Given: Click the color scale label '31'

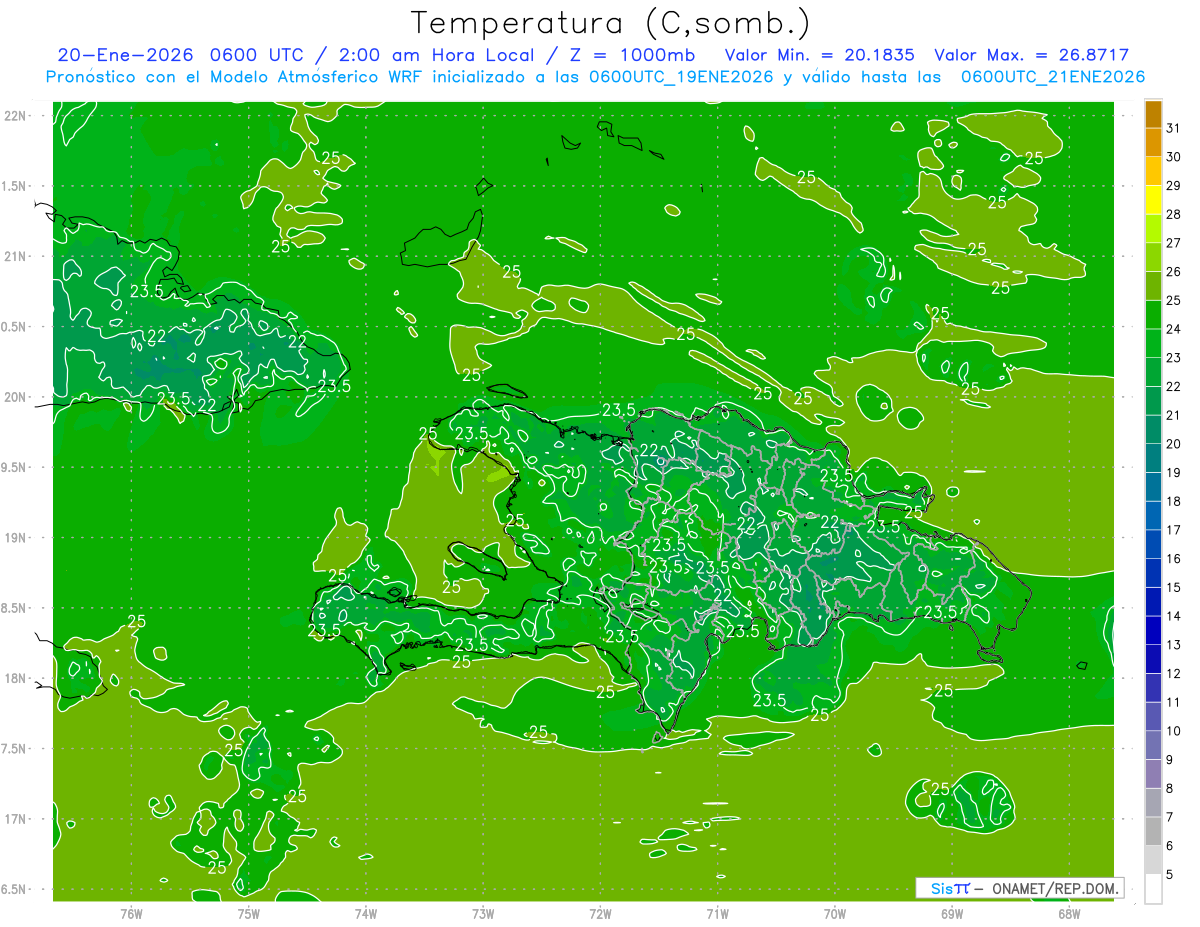Looking at the screenshot, I should pos(1174,128).
